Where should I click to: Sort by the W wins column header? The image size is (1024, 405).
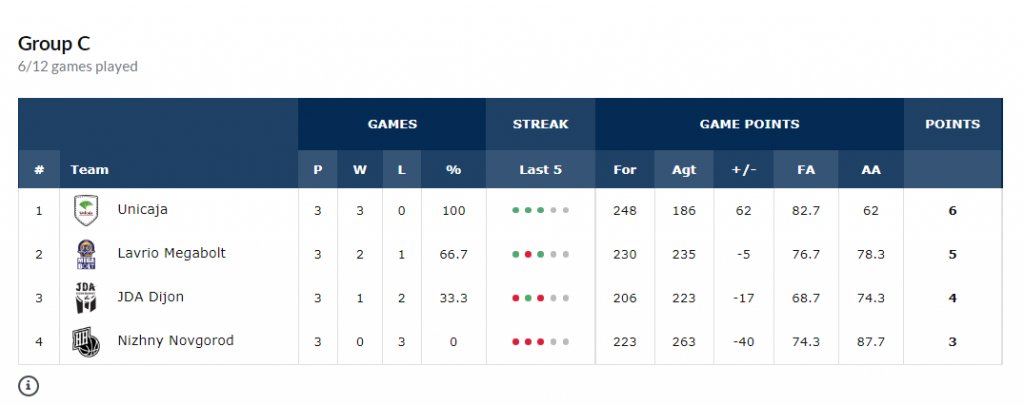click(359, 170)
